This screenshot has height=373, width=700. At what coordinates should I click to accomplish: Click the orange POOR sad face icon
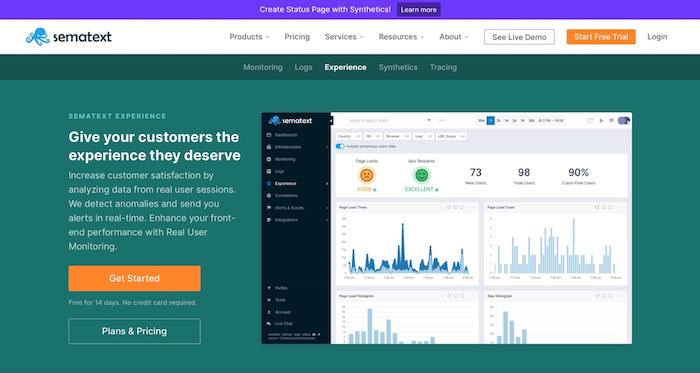pos(367,175)
